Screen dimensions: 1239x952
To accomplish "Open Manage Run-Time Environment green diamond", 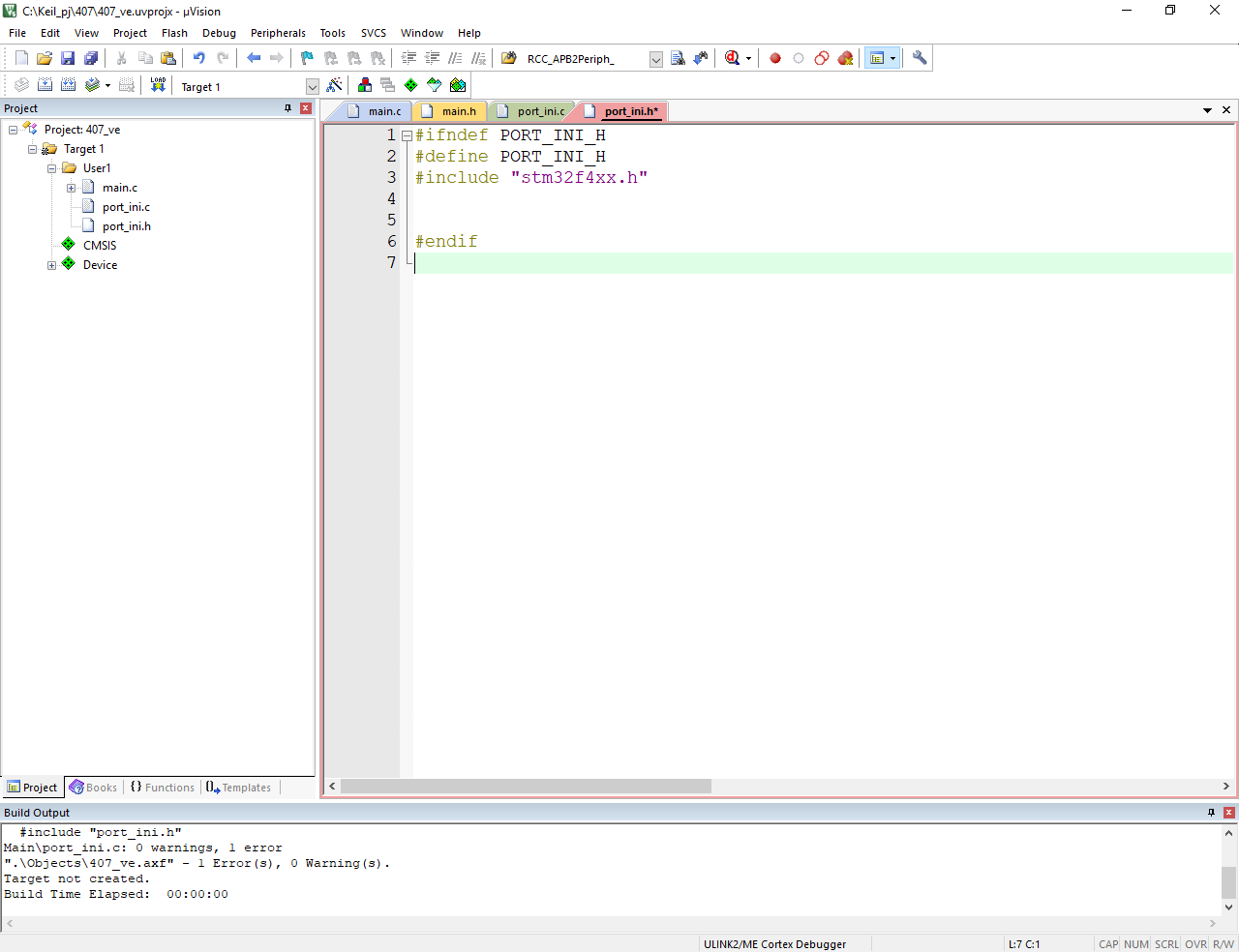I will pyautogui.click(x=411, y=85).
